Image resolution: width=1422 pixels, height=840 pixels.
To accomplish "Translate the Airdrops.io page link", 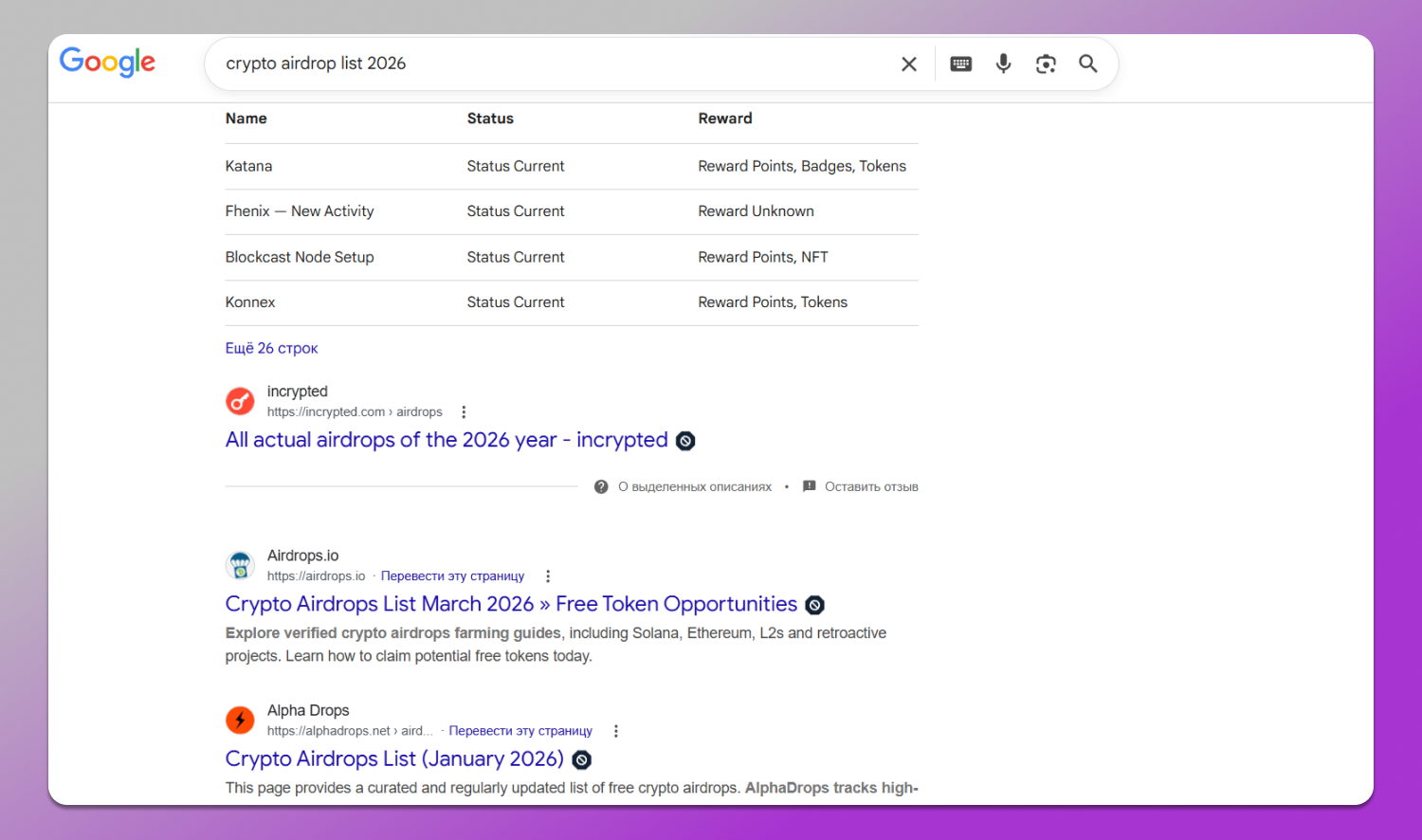I will (x=452, y=576).
